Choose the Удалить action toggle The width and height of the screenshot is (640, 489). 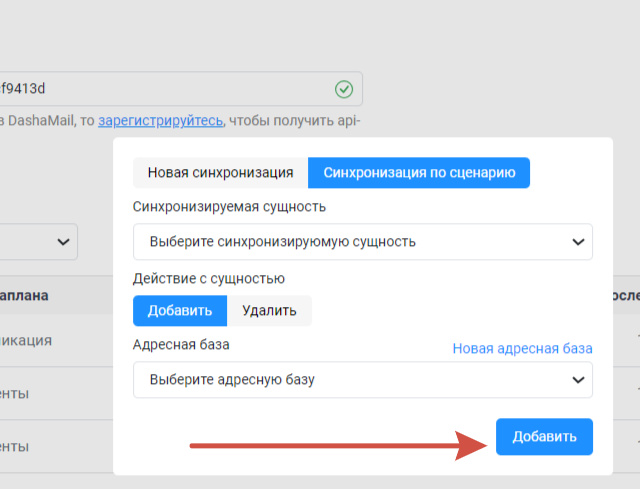click(269, 311)
